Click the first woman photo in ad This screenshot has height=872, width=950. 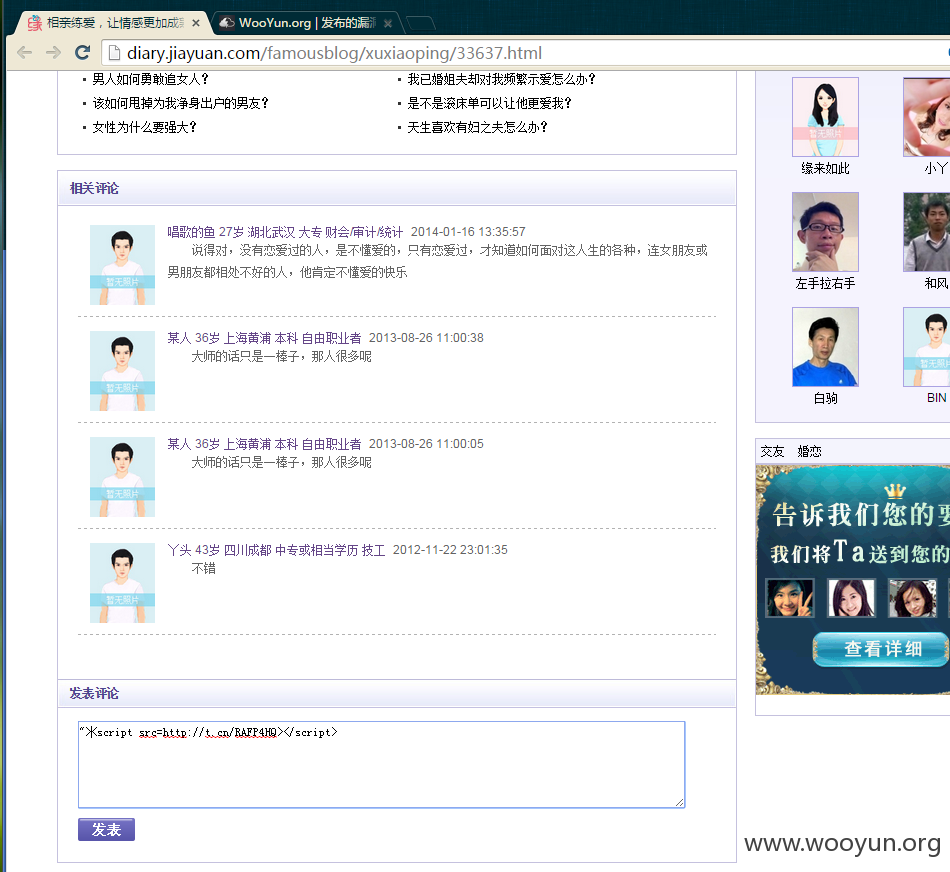[789, 598]
